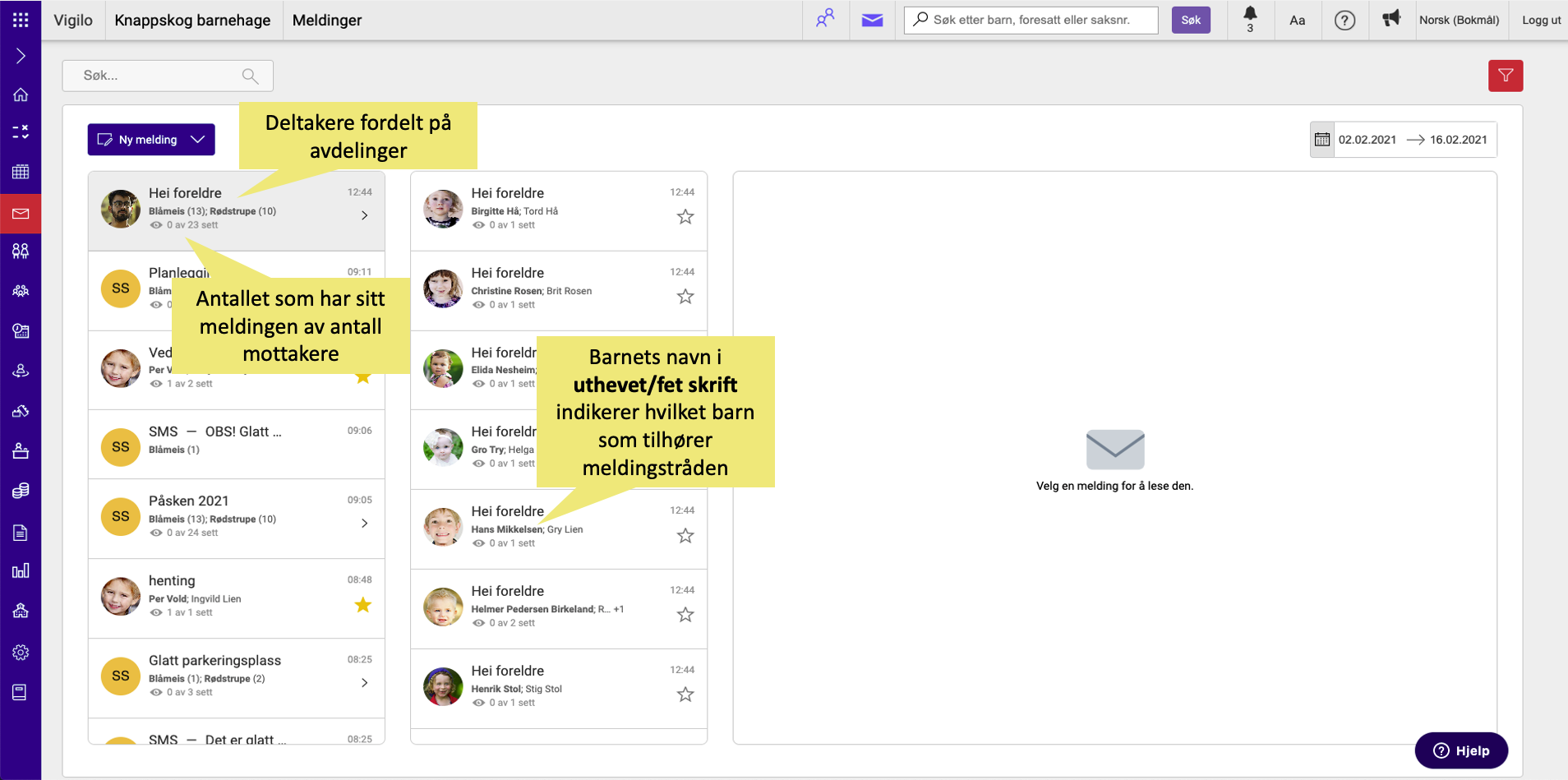Viewport: 1568px width, 780px height.
Task: Click the purple envelope icon in top bar
Action: click(872, 20)
